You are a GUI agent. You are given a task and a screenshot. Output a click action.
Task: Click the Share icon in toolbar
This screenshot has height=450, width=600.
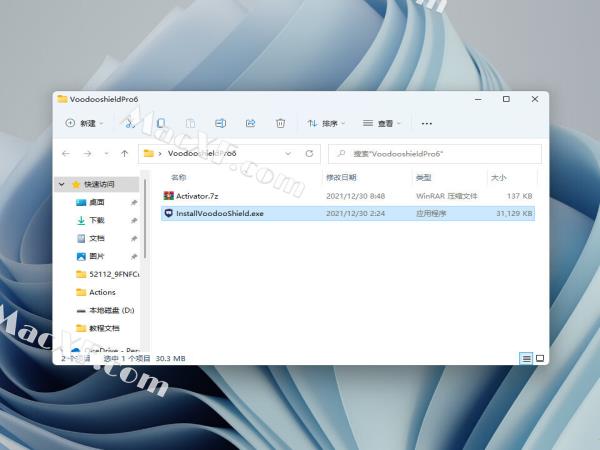coord(251,123)
